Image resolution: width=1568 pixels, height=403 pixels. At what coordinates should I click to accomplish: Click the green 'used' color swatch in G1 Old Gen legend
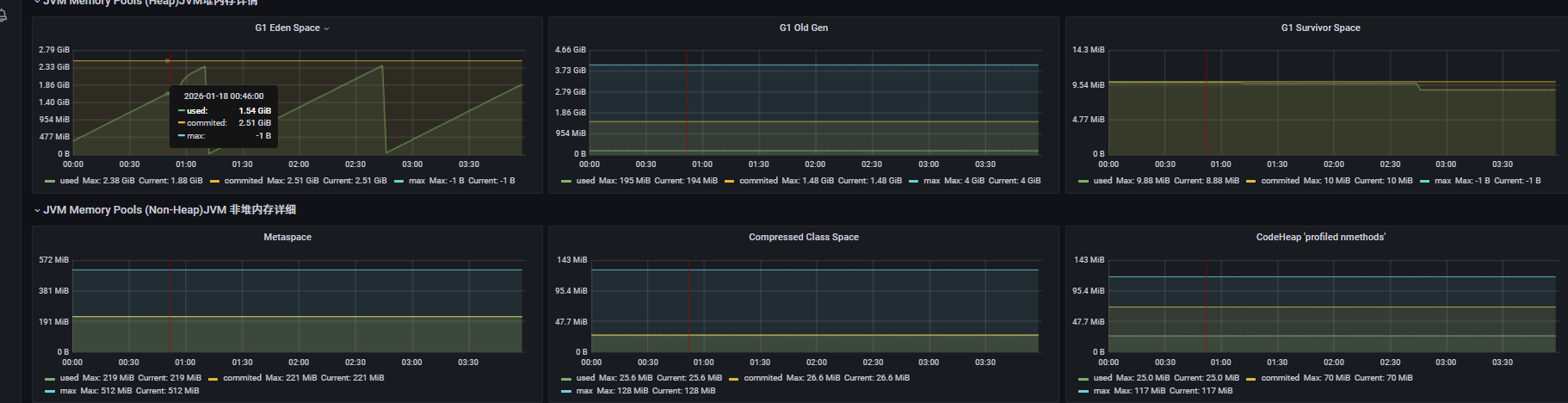point(566,182)
